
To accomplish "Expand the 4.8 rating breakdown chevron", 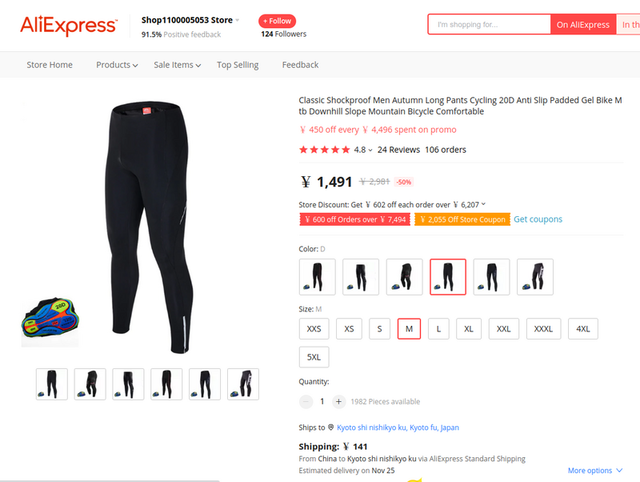I will 370,150.
